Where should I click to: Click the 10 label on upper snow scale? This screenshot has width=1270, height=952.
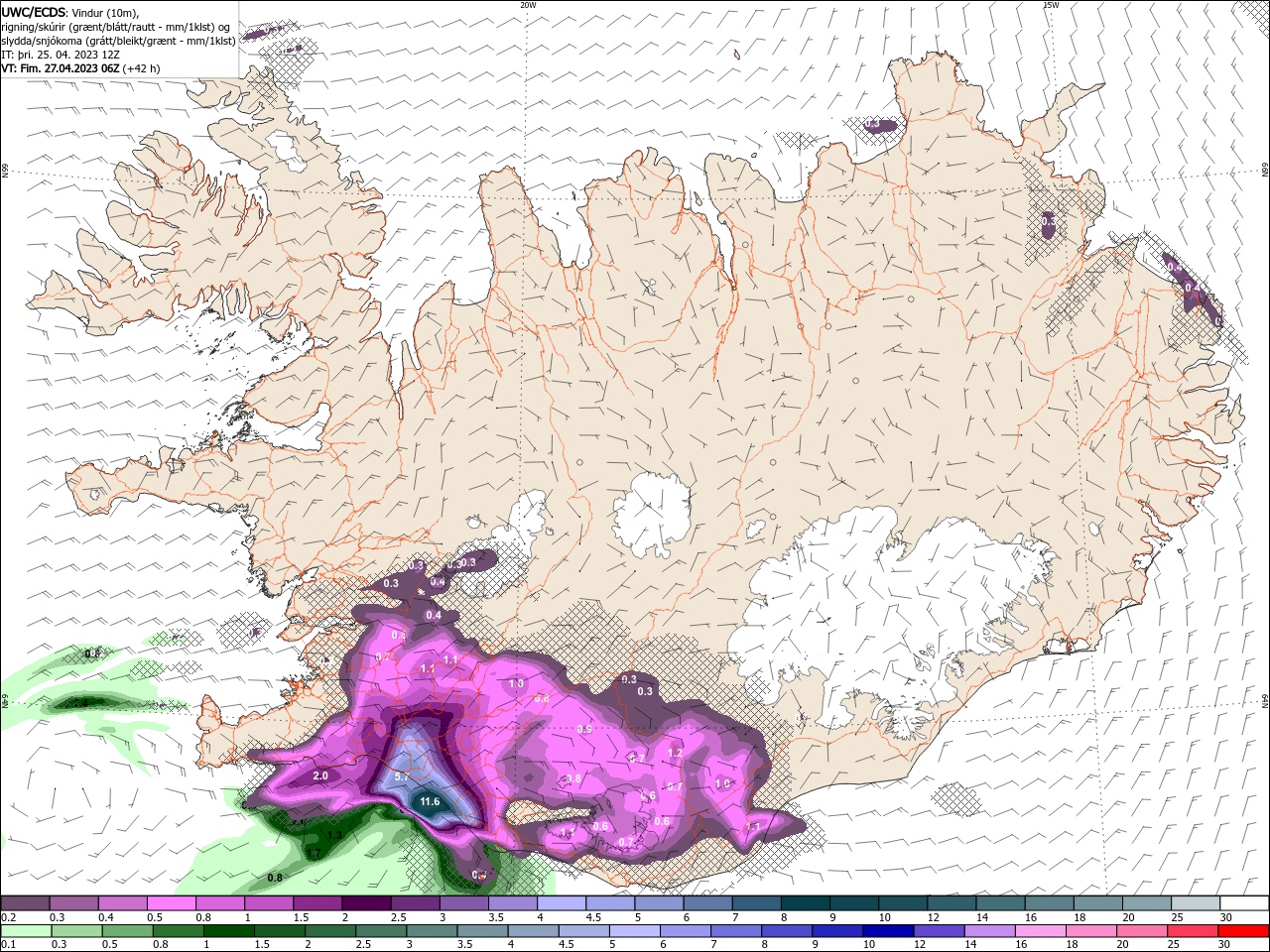(x=884, y=917)
